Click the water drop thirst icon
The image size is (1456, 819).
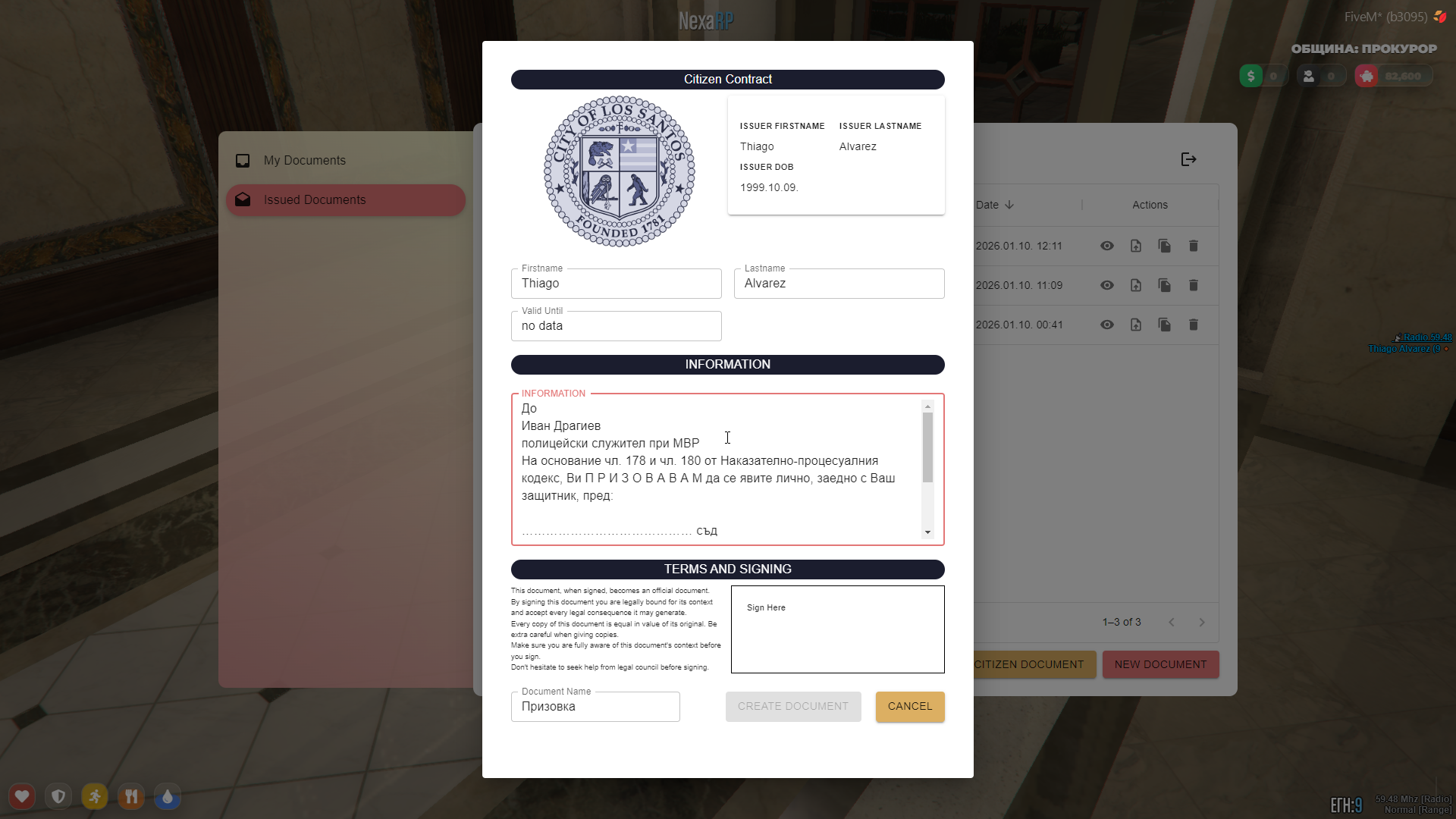(168, 796)
